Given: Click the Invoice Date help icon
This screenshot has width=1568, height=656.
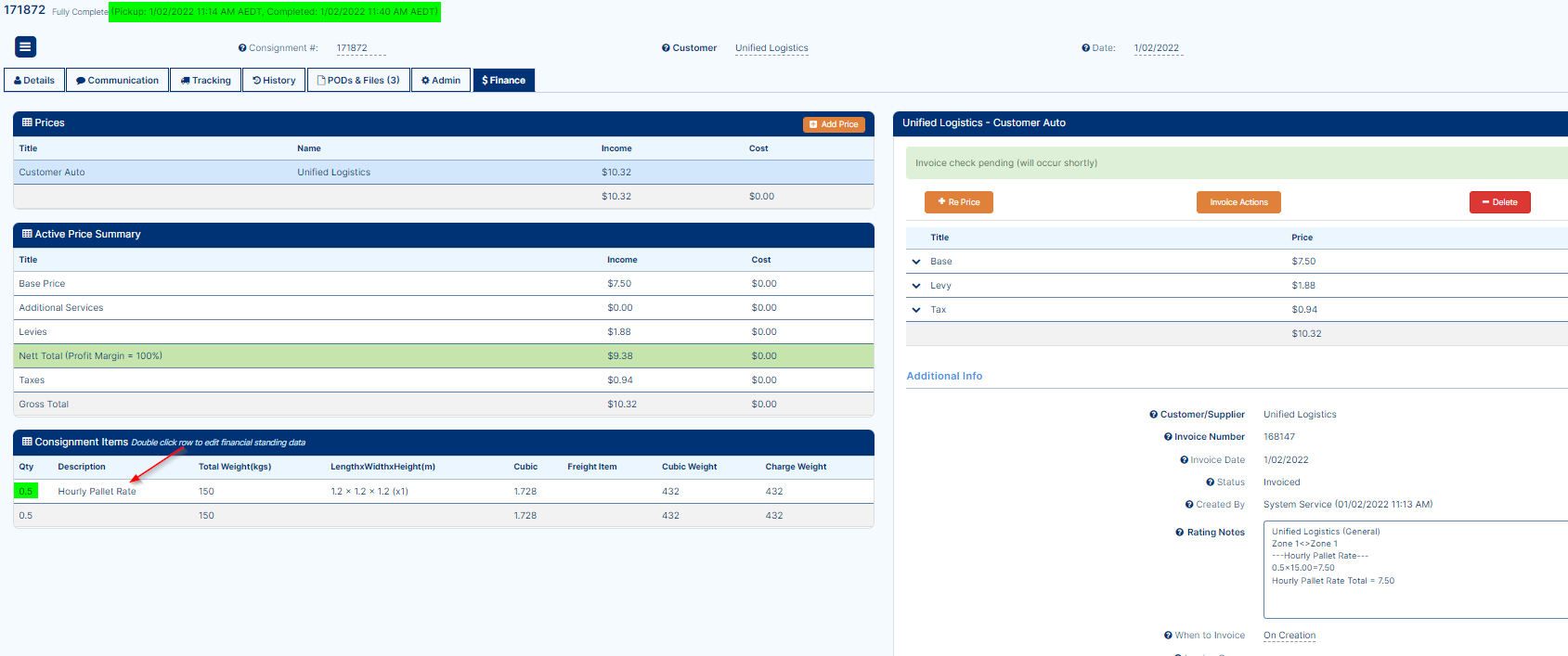Looking at the screenshot, I should point(1184,460).
